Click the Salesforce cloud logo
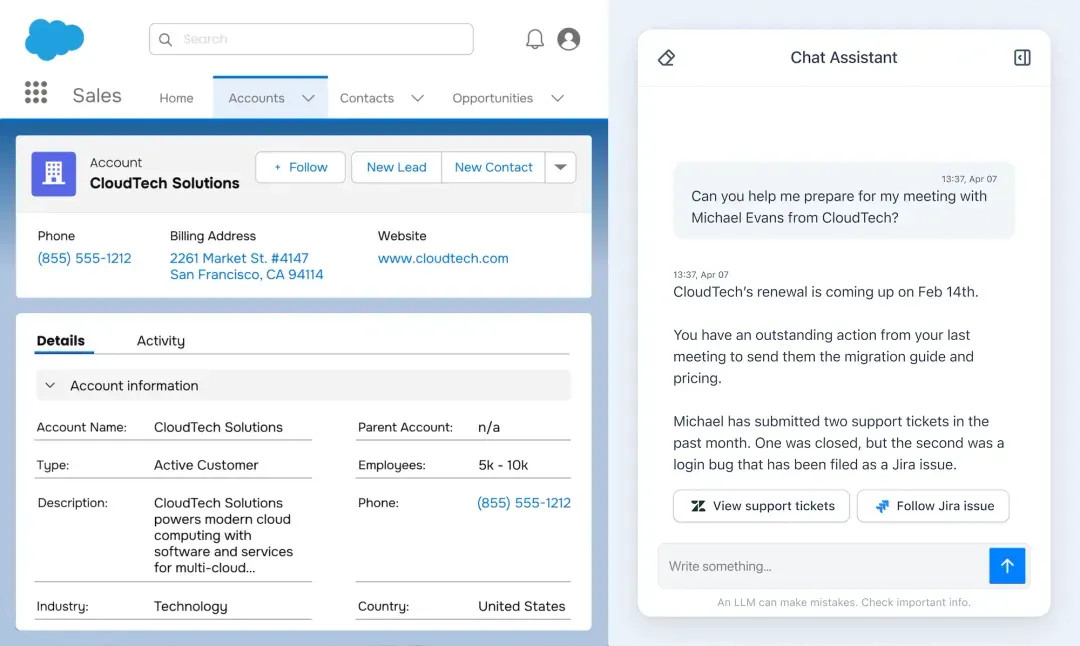1080x646 pixels. coord(54,39)
